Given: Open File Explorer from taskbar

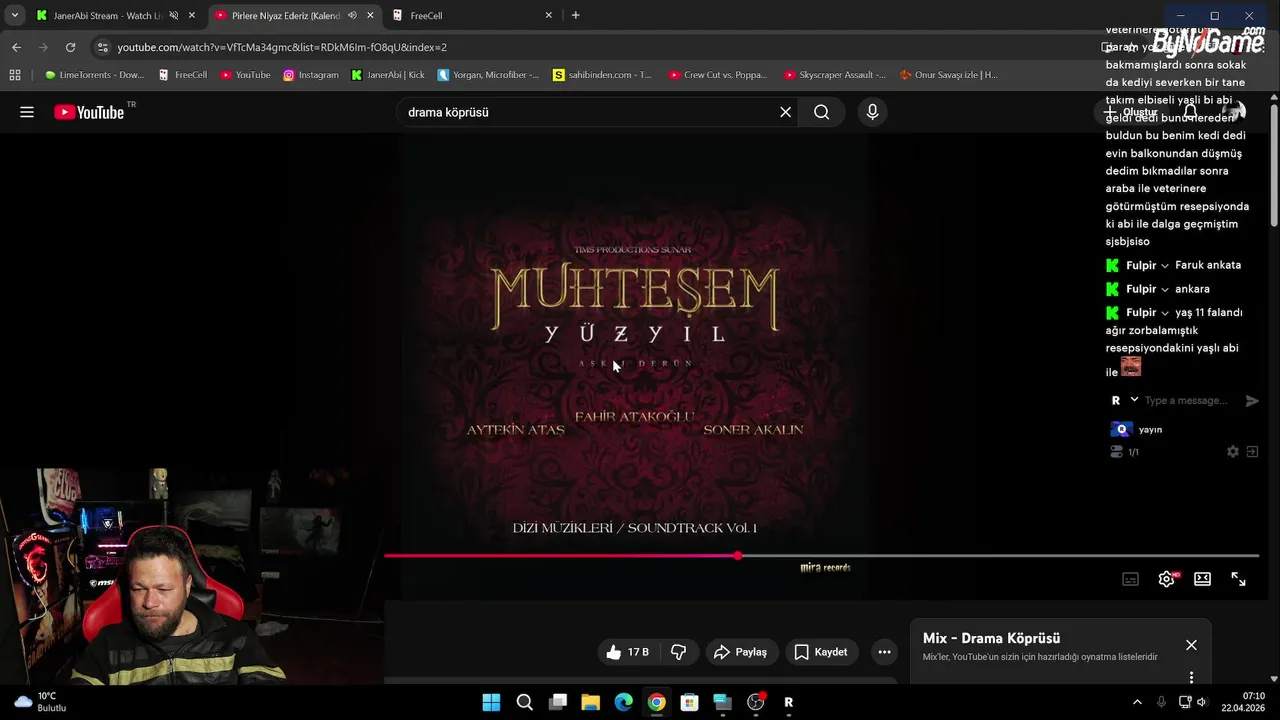Looking at the screenshot, I should pyautogui.click(x=590, y=702).
